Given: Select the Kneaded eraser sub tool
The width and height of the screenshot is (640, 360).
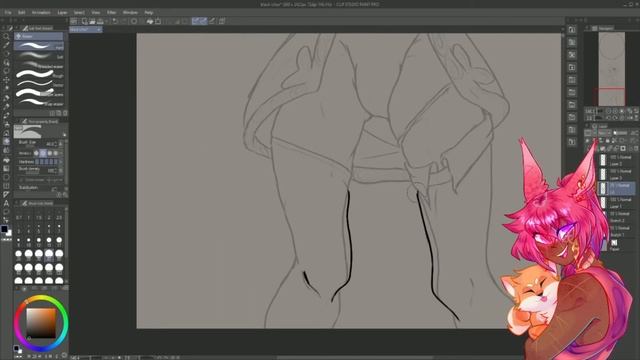Looking at the screenshot, I should click(x=39, y=65).
